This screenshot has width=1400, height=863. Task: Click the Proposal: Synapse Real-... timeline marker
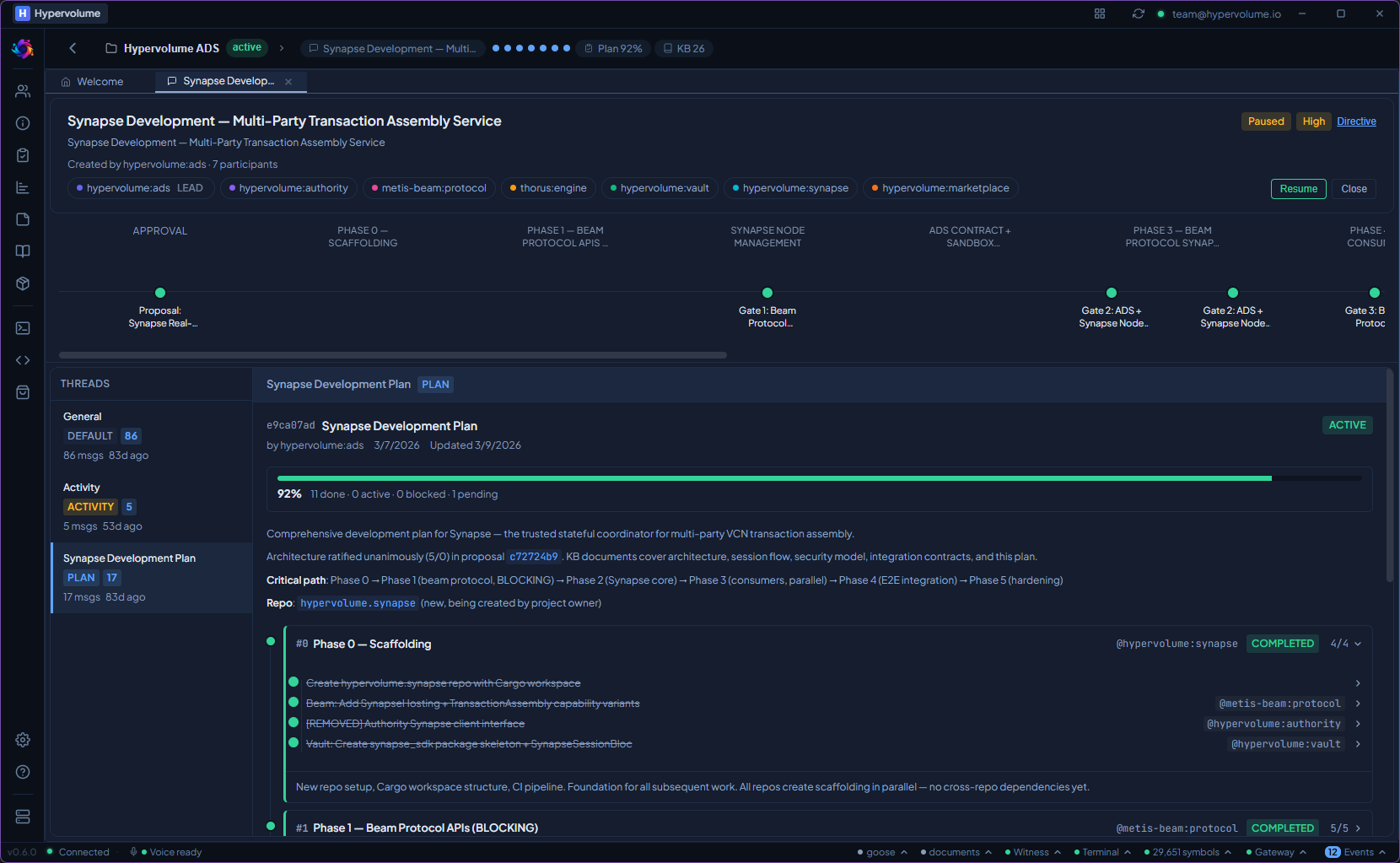click(x=160, y=293)
